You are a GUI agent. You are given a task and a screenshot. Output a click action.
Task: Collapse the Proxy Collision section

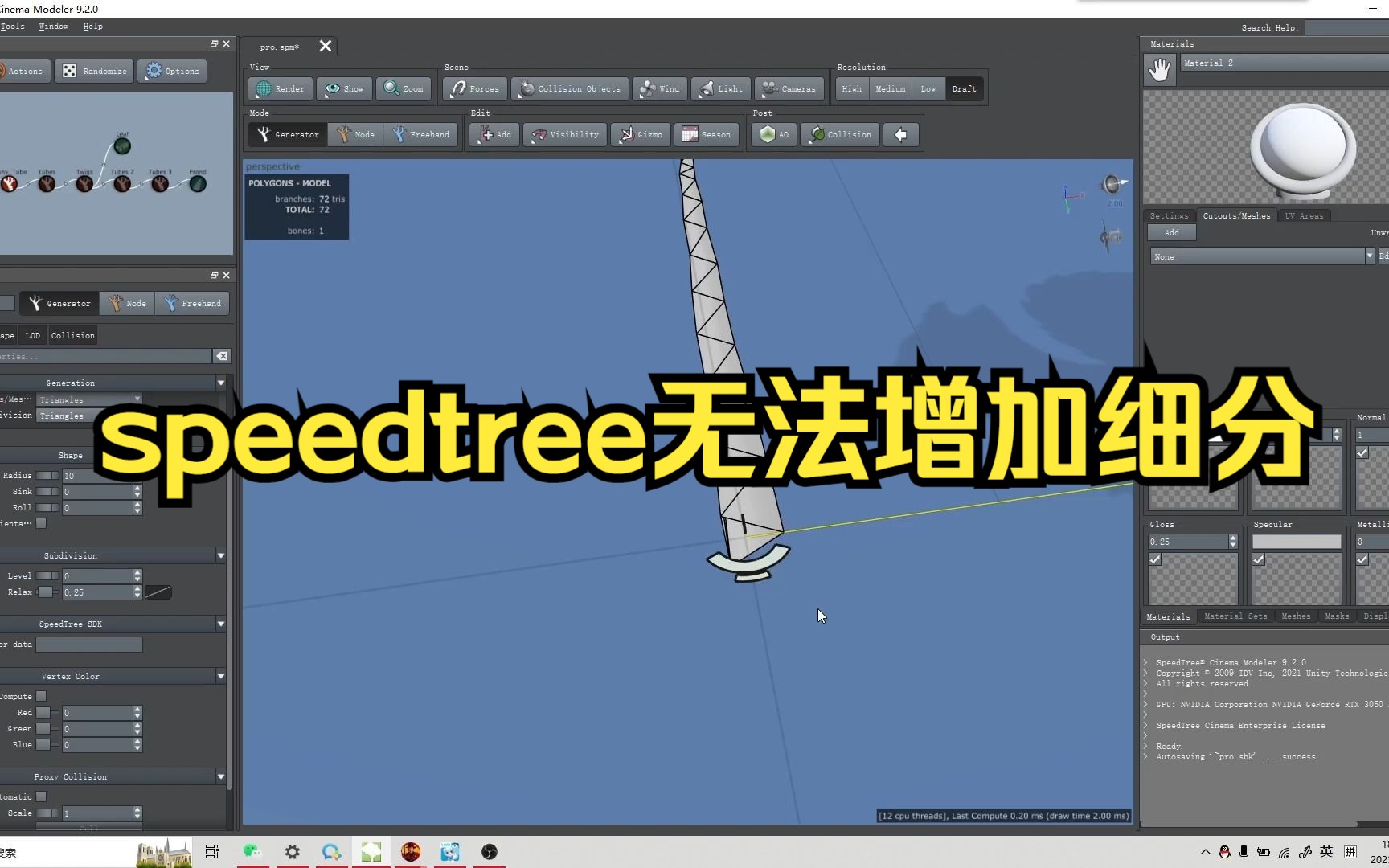221,776
